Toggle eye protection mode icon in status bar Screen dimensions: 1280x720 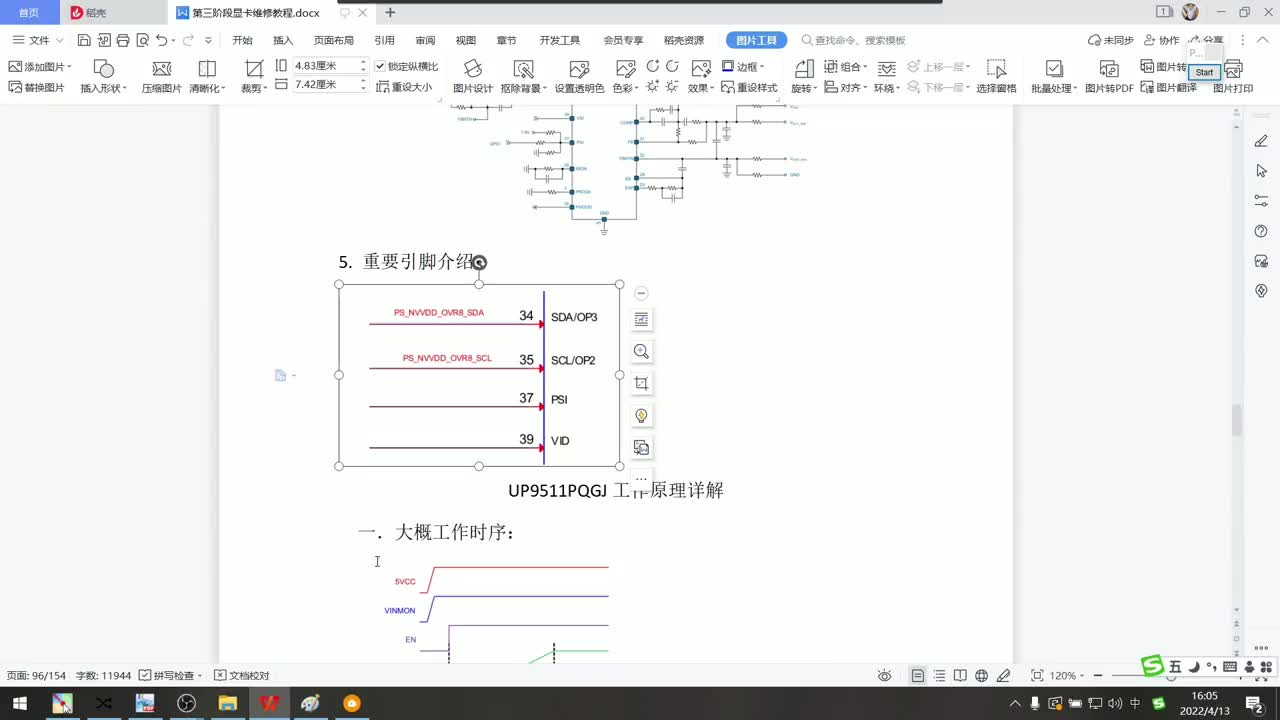click(884, 676)
